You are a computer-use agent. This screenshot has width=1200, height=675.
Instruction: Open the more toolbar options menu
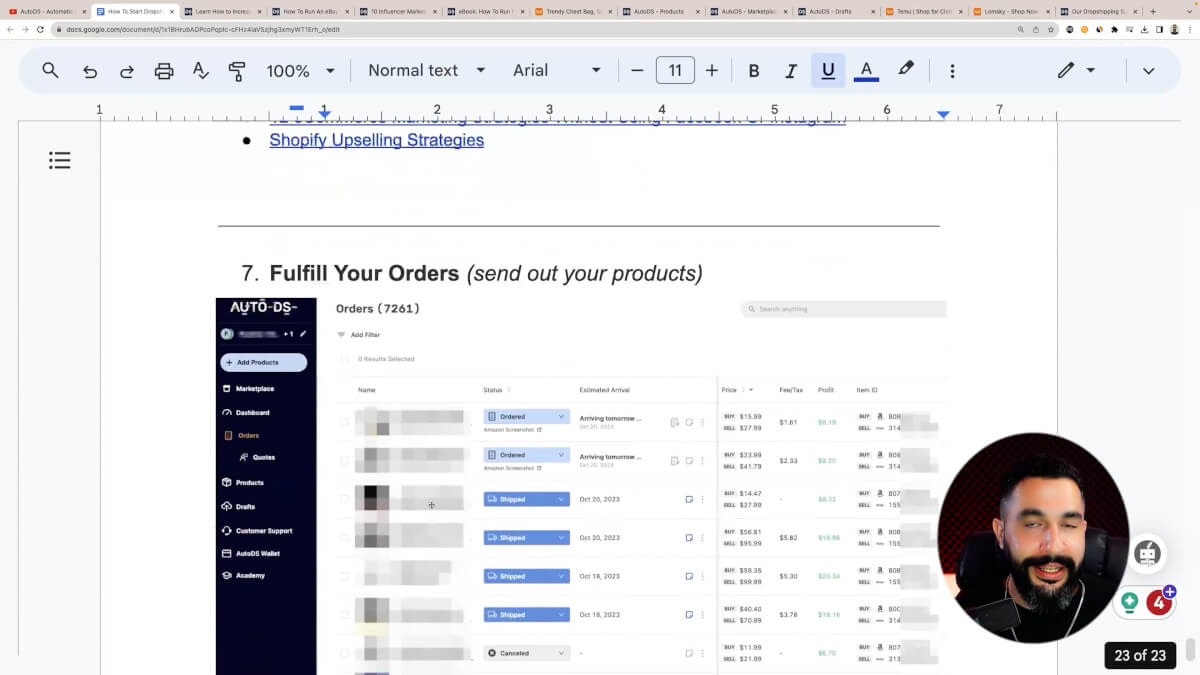click(x=952, y=71)
